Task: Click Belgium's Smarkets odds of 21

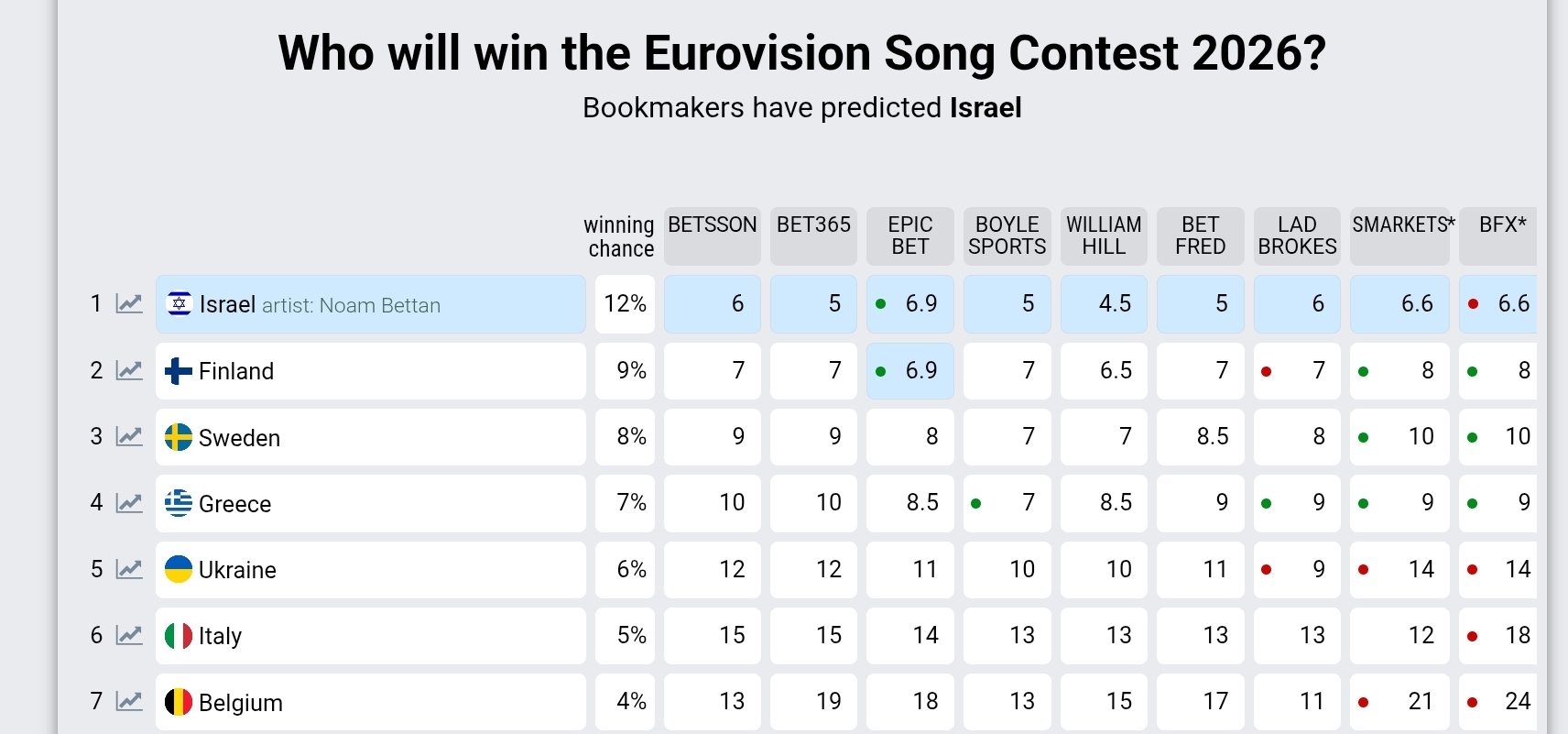Action: [x=1420, y=702]
